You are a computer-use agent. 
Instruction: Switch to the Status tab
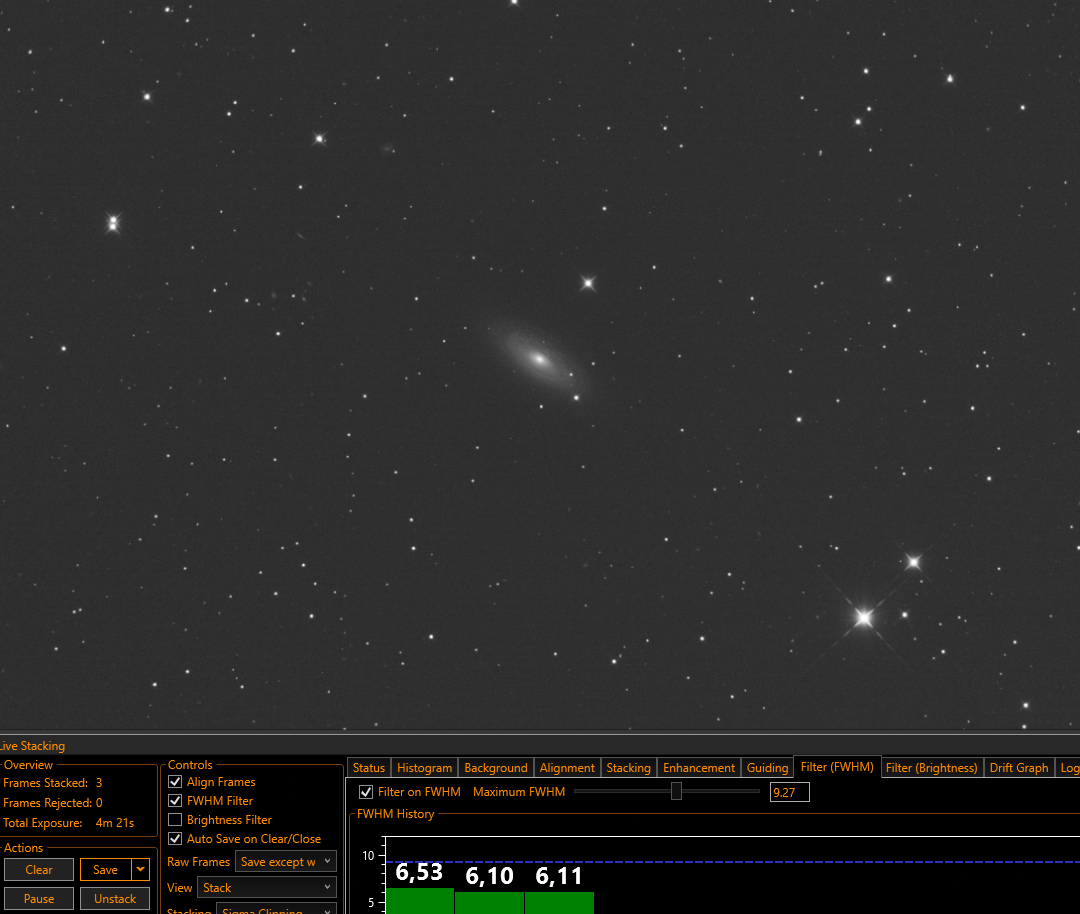pos(368,767)
